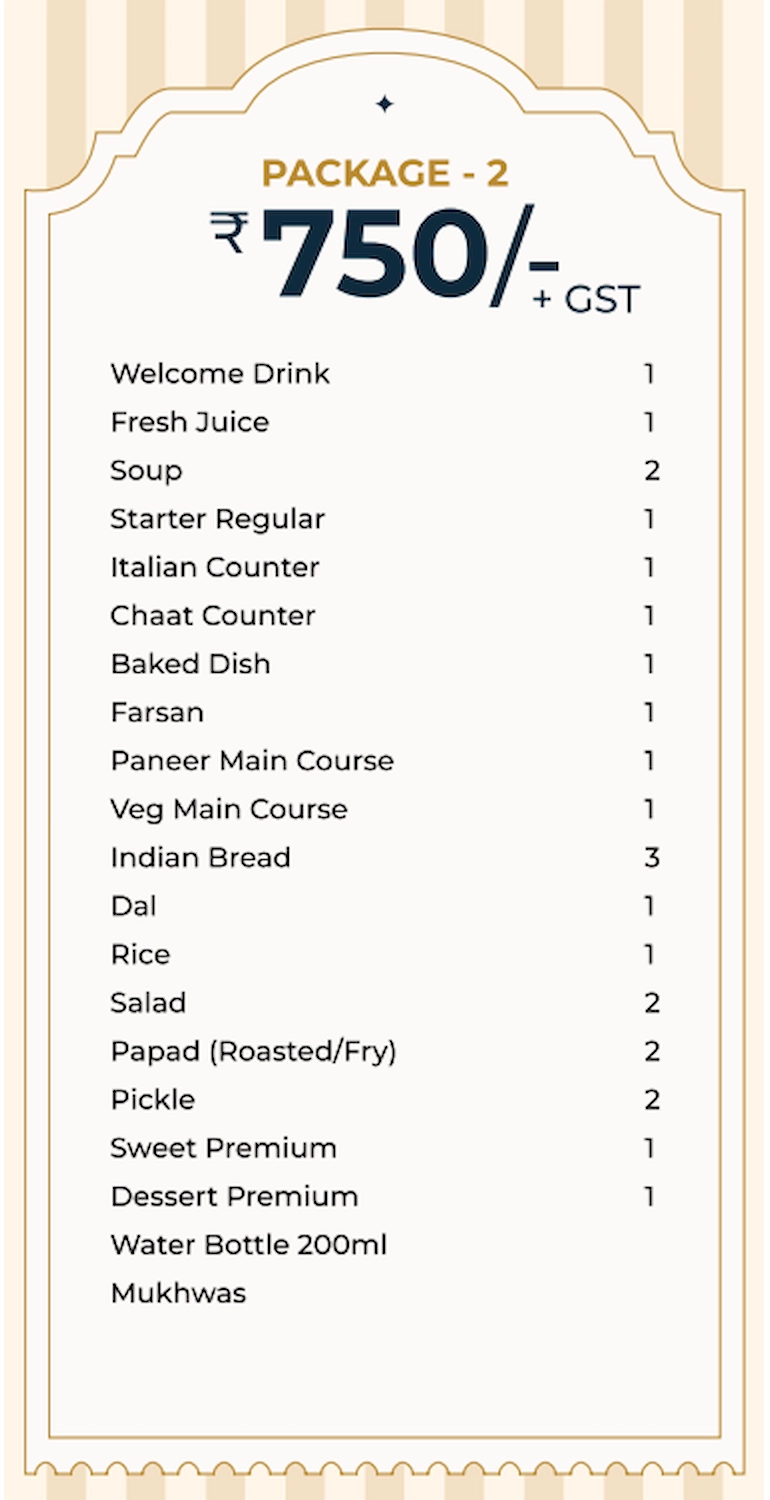This screenshot has height=1500, width=770.
Task: Click Veg Main Course entry
Action: click(229, 809)
